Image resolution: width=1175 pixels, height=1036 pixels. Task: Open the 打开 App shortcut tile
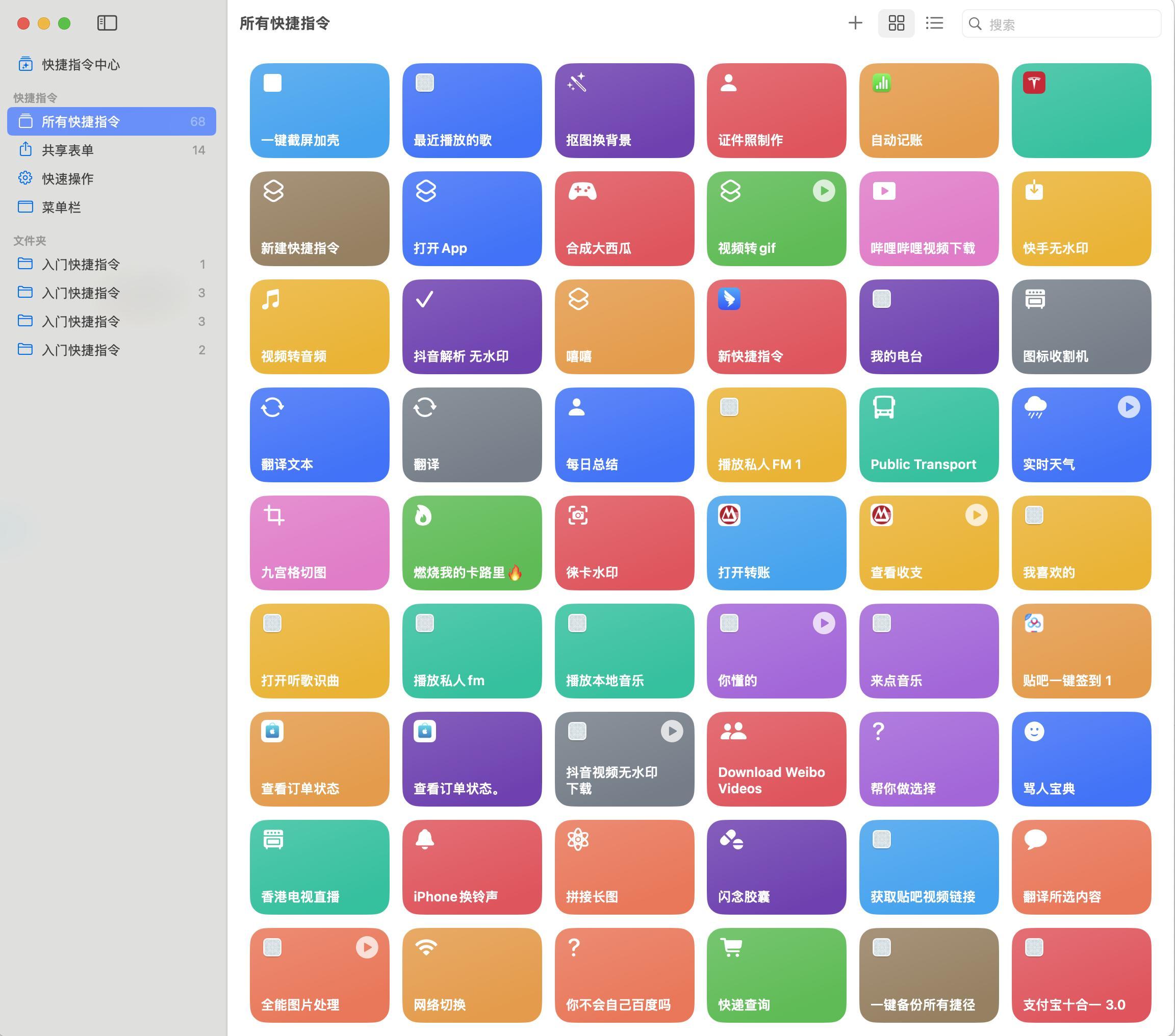pyautogui.click(x=471, y=218)
